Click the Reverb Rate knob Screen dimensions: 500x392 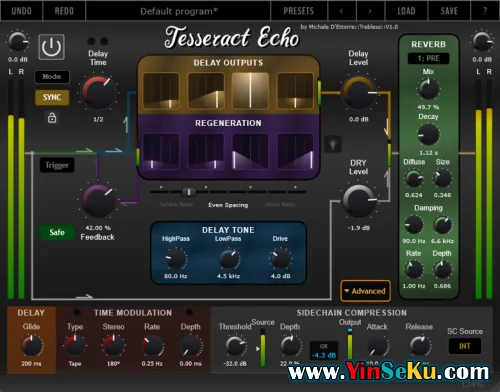[414, 270]
